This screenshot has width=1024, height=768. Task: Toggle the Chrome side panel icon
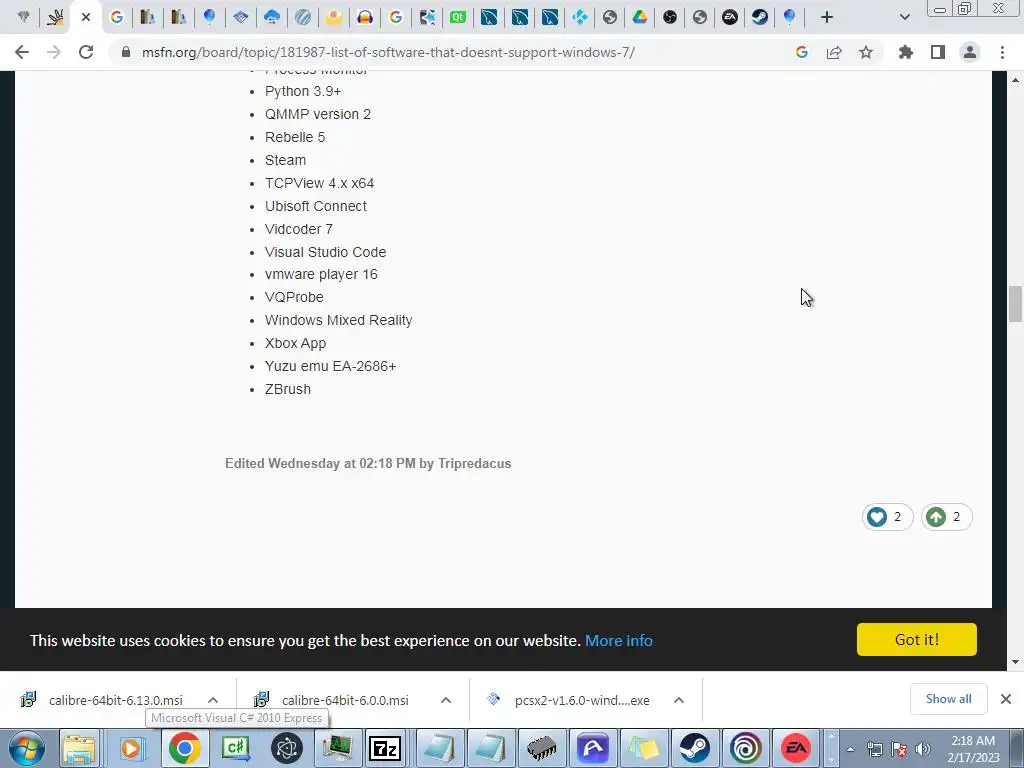pos(938,52)
